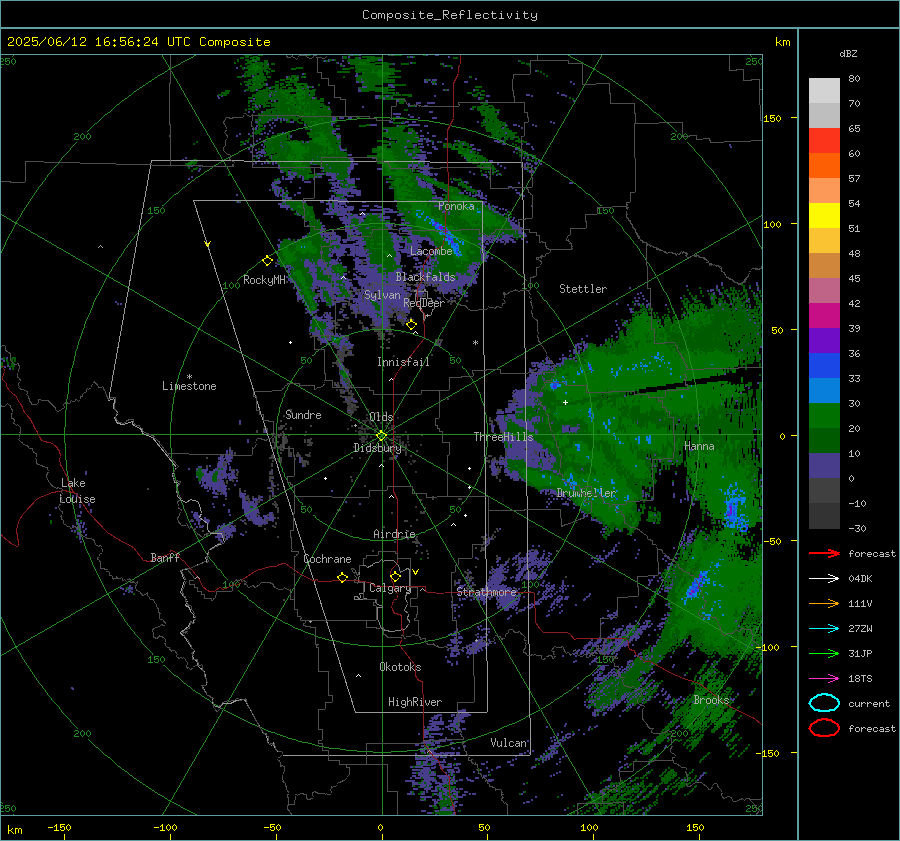Click the Sylvan label on map
This screenshot has width=900, height=841.
point(382,295)
